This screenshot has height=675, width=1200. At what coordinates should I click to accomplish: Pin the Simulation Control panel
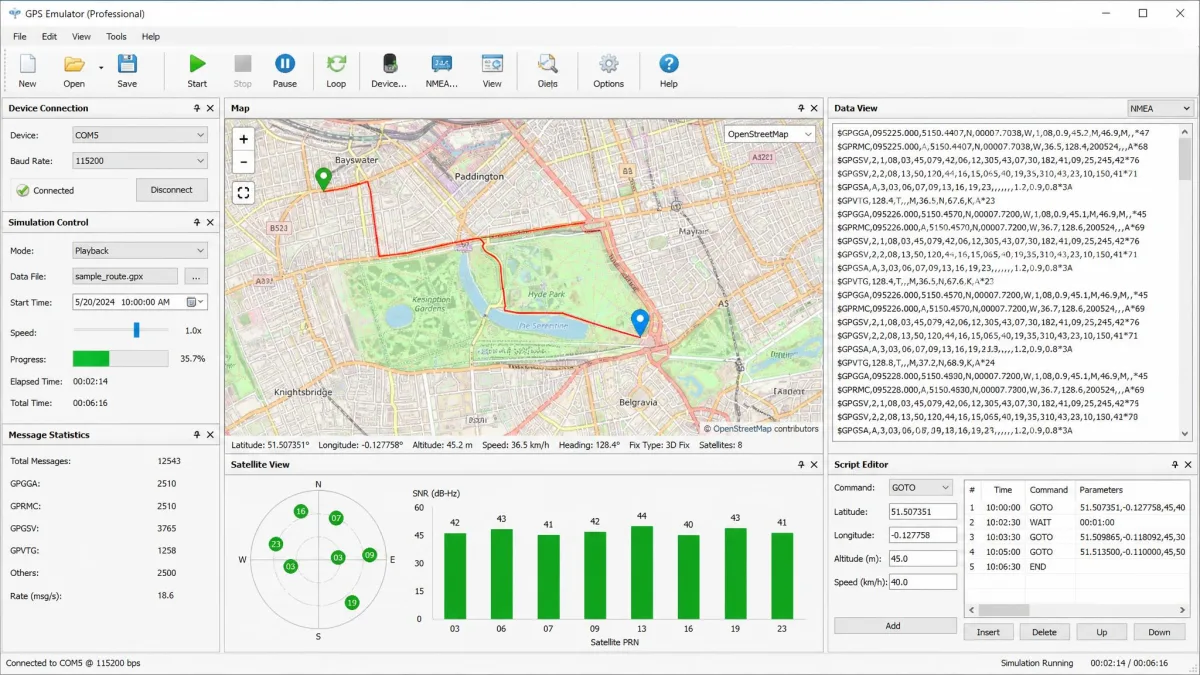tap(196, 222)
